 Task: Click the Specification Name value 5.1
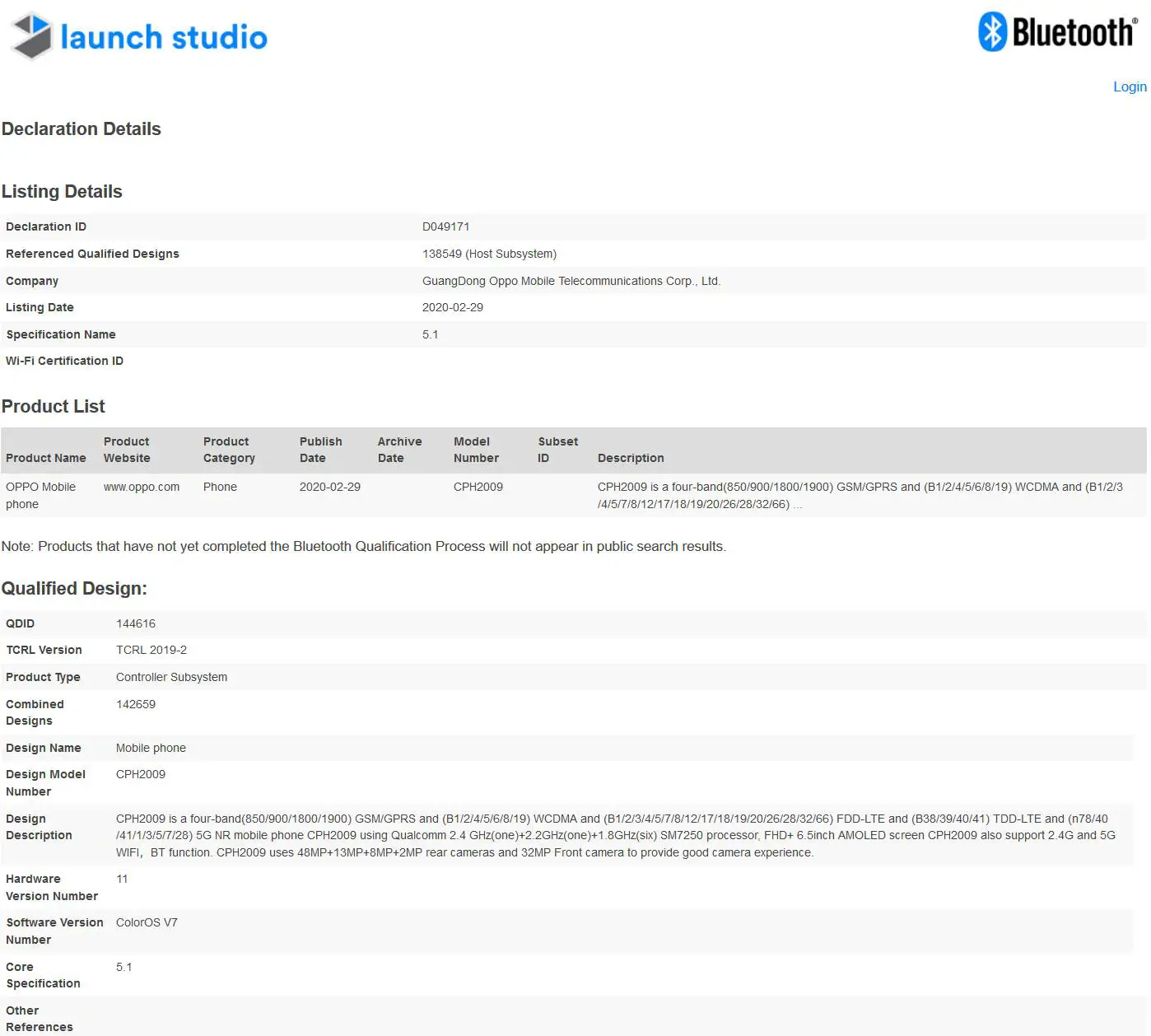tap(431, 334)
